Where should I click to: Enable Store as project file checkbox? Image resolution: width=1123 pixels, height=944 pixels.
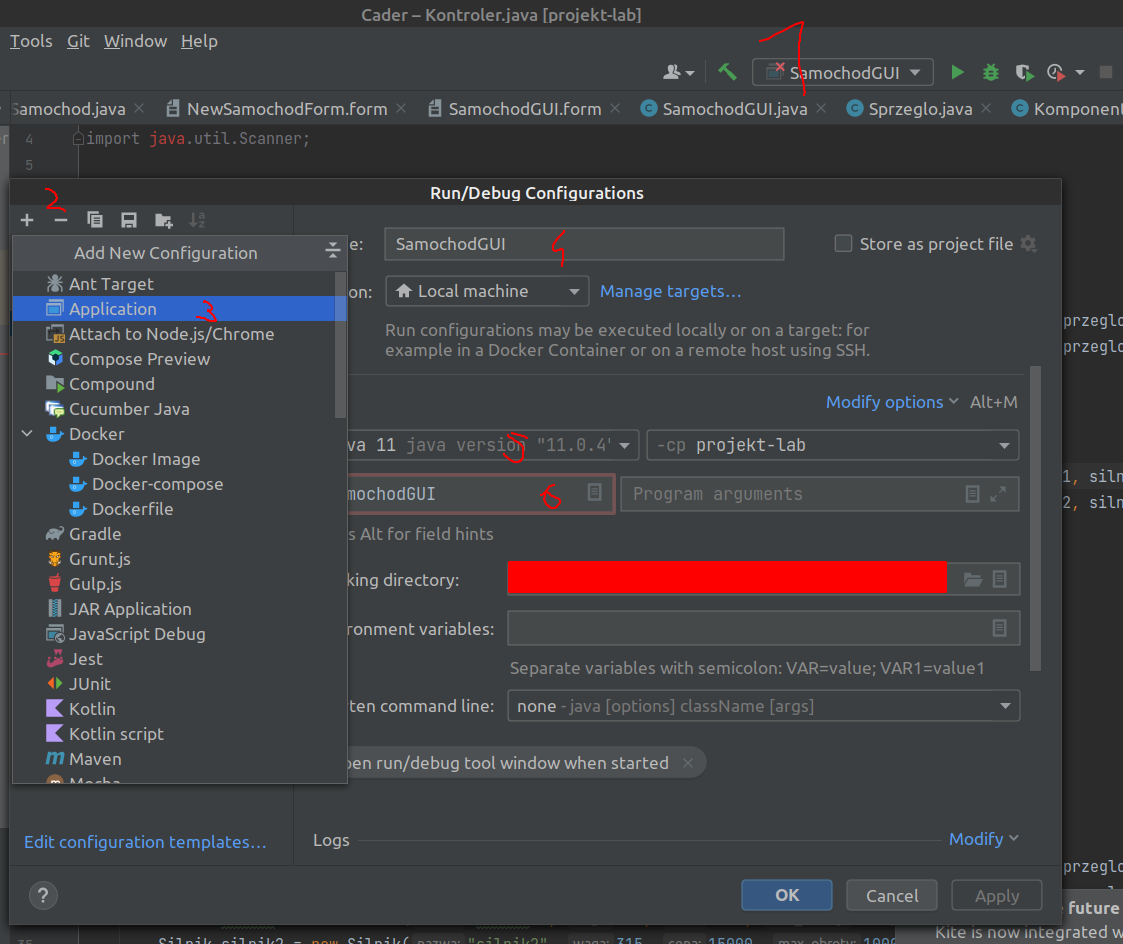point(843,243)
